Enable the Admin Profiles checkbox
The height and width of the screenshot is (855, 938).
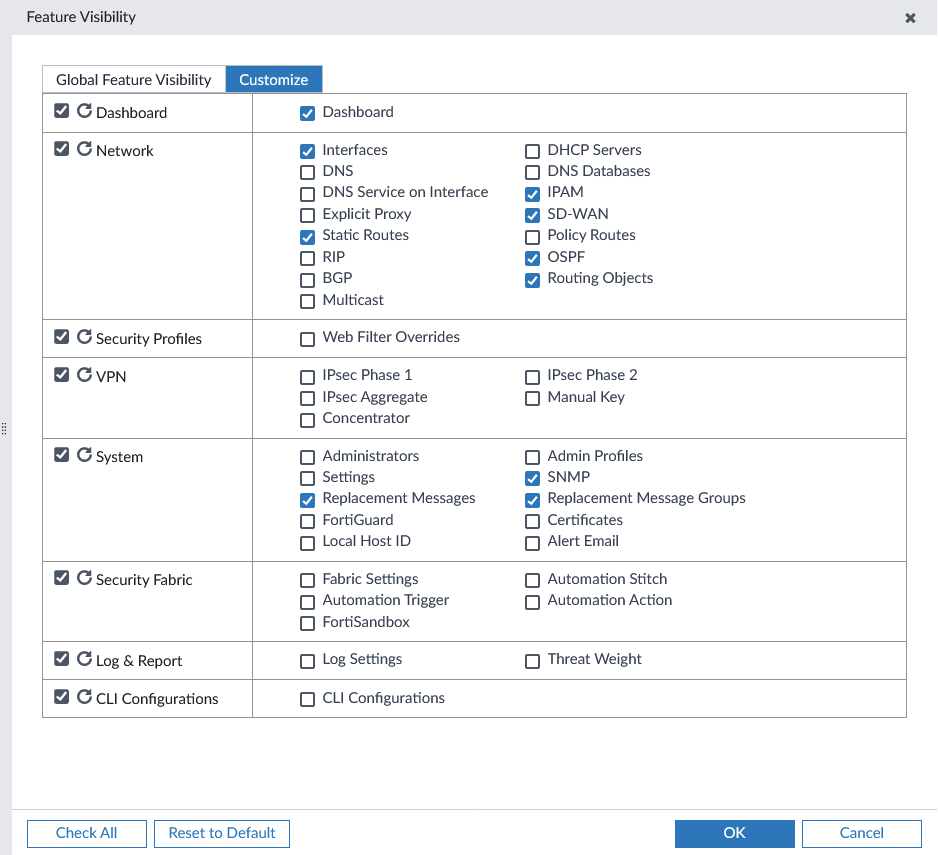tap(532, 458)
